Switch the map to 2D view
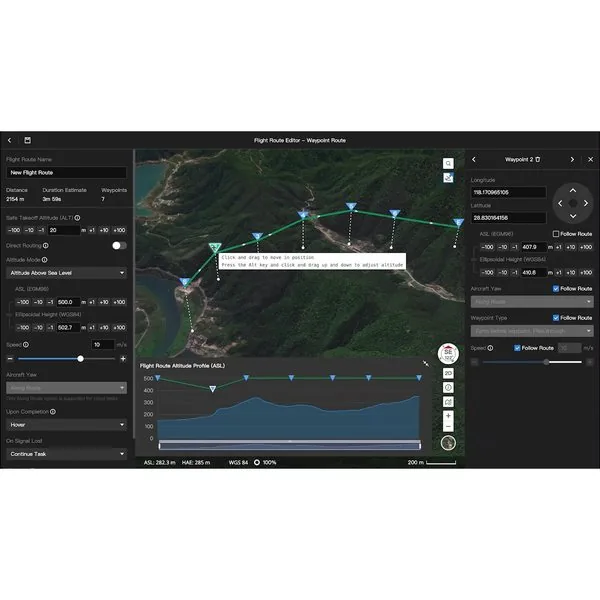 pyautogui.click(x=448, y=373)
